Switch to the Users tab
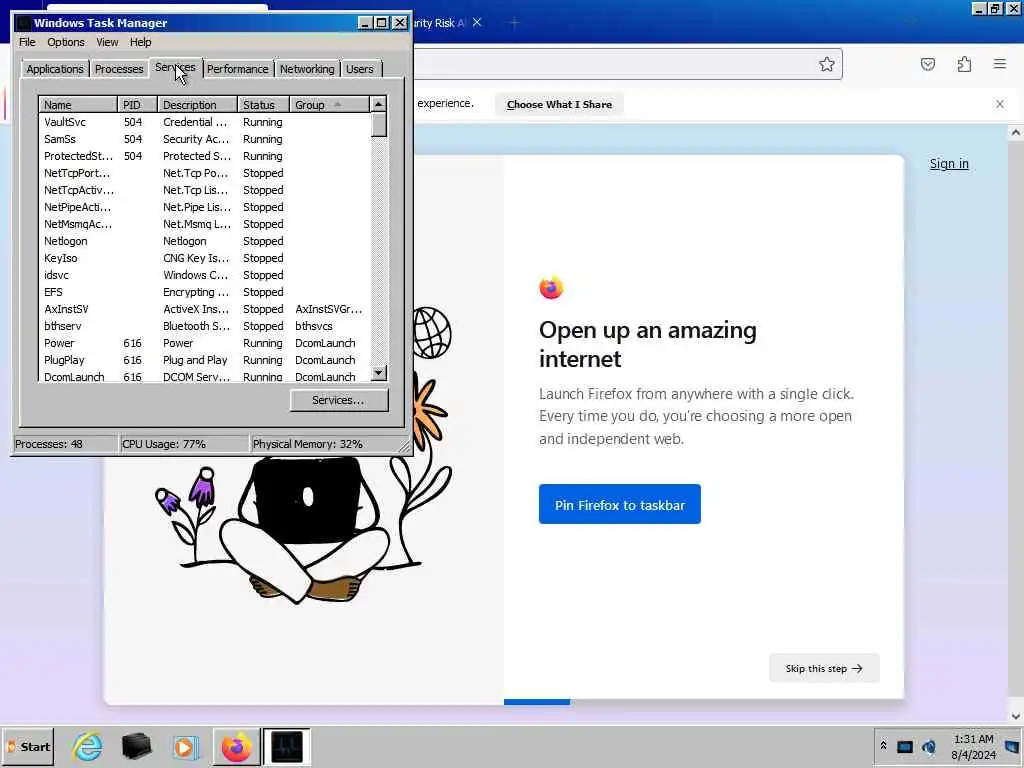Screen dimensions: 1024x768 pos(360,69)
